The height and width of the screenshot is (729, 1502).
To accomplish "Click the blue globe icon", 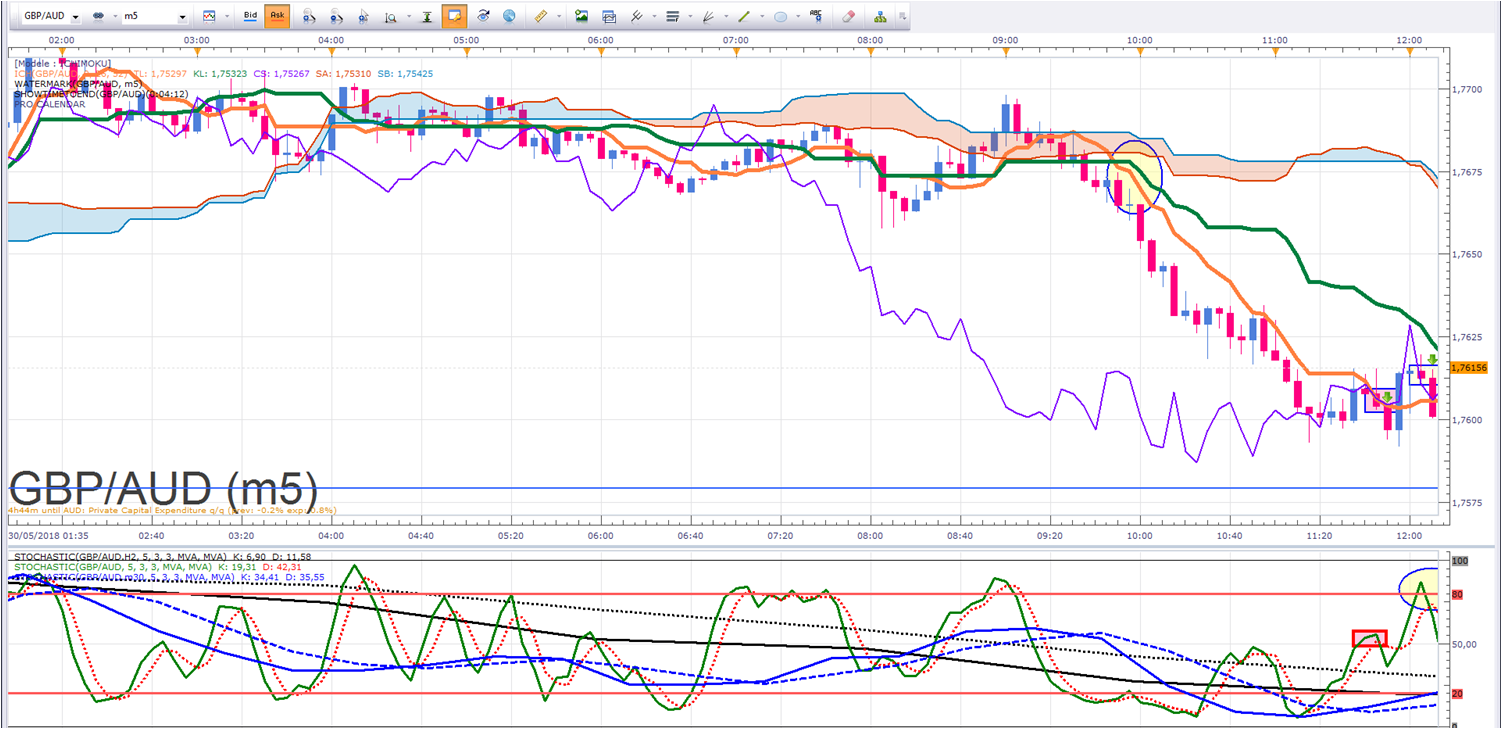I will pos(510,17).
